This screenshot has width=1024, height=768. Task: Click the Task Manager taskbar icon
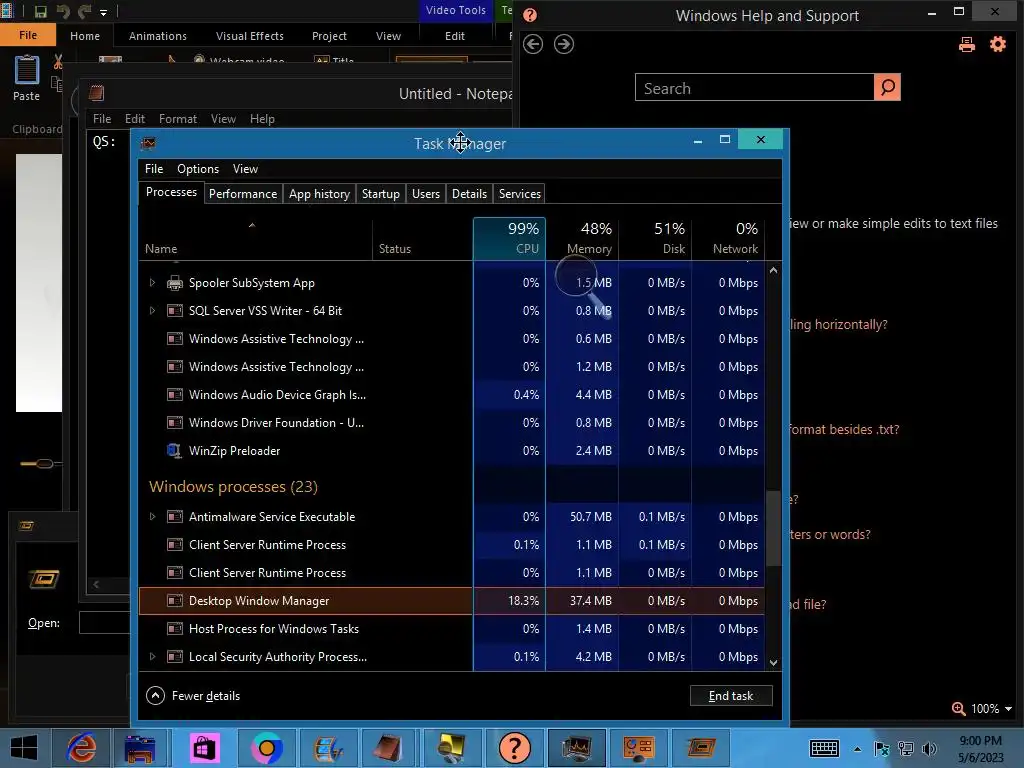pos(577,748)
